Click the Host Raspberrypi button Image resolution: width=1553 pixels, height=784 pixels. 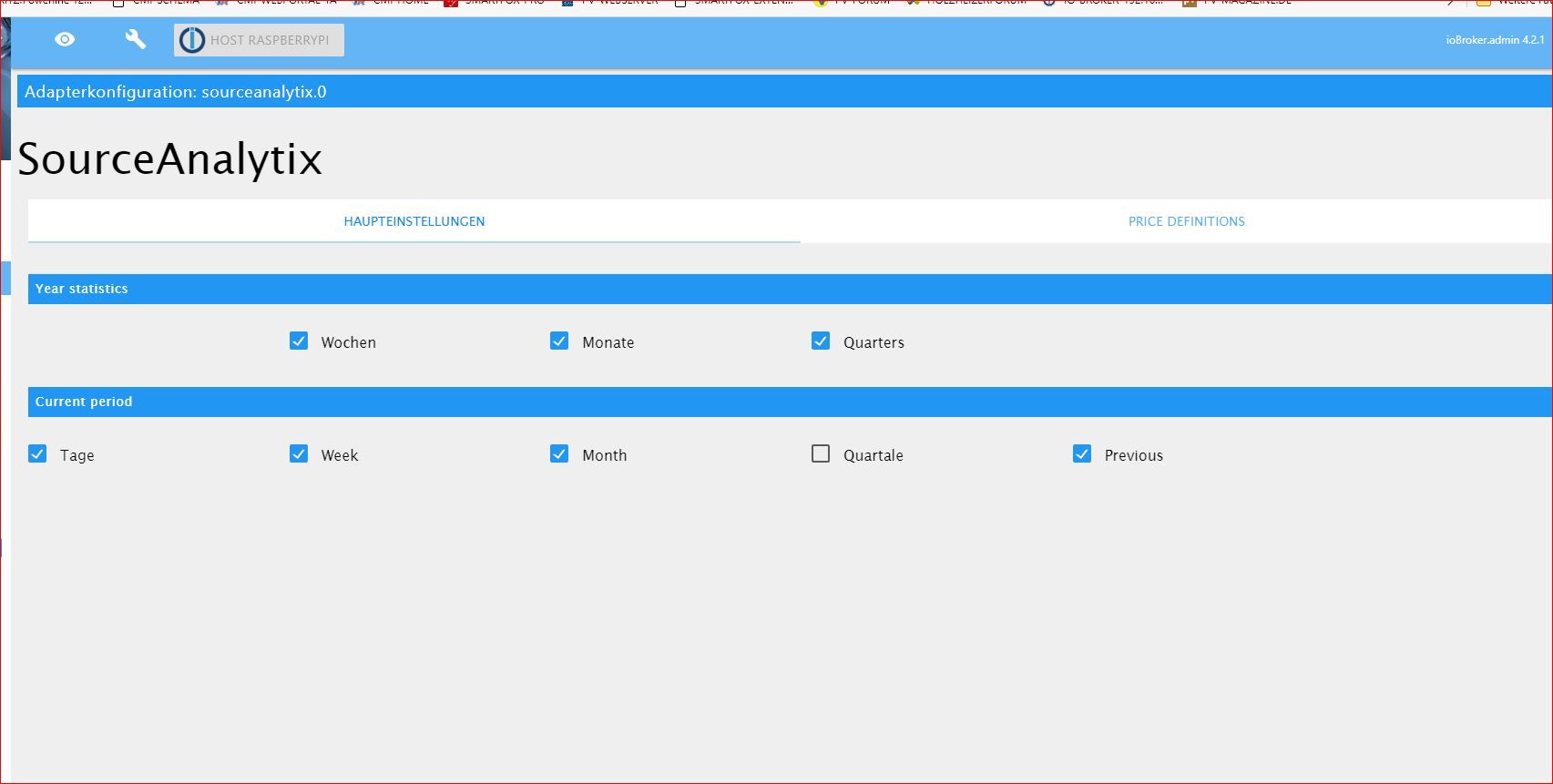coord(259,40)
